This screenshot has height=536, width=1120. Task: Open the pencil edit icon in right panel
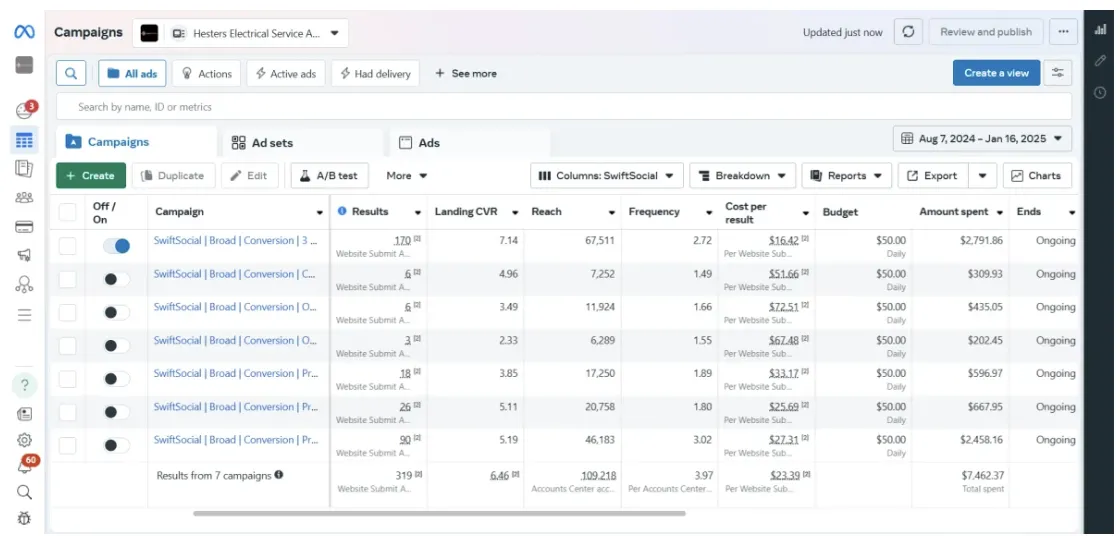[1101, 61]
